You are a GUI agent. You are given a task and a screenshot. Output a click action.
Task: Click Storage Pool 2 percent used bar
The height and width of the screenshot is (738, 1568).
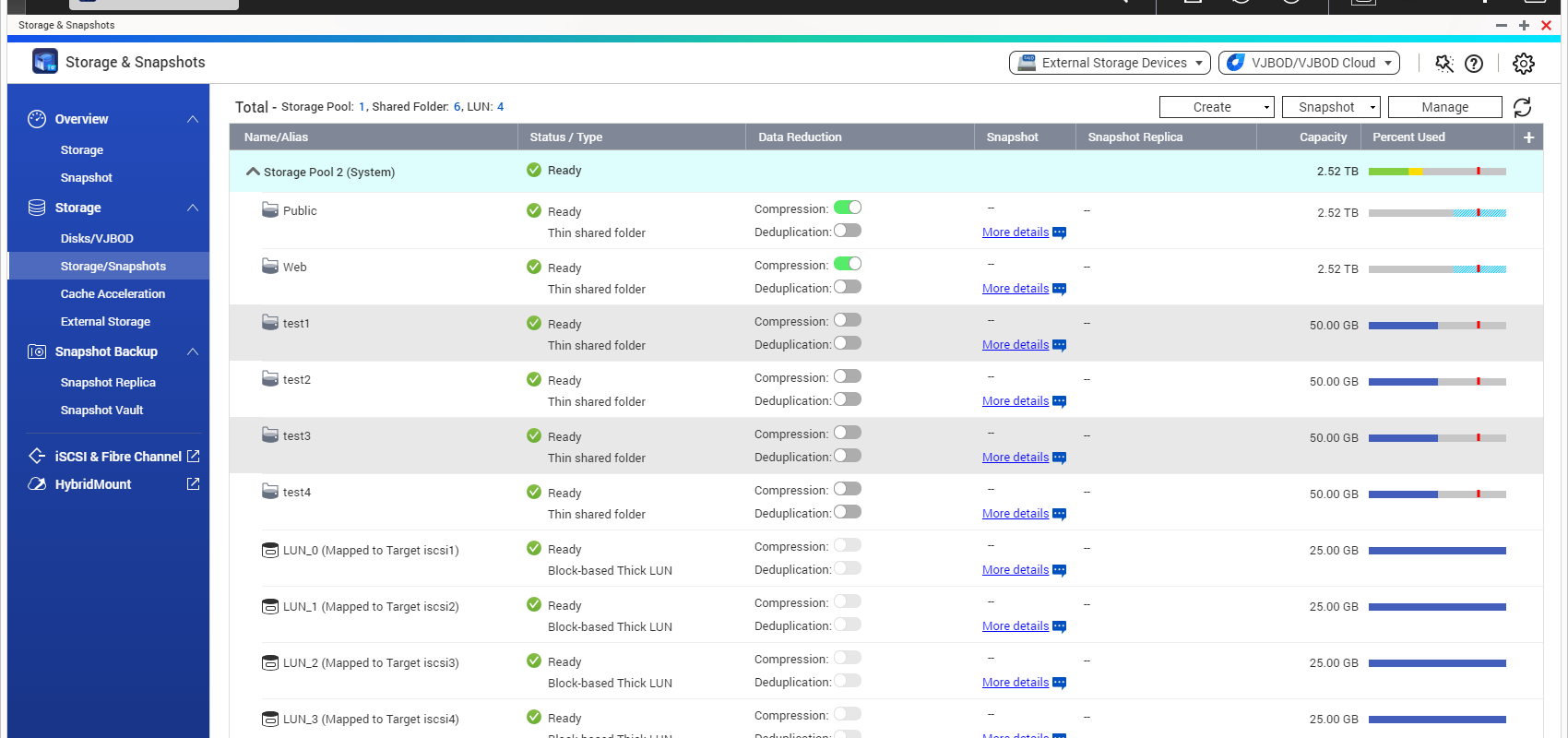[x=1437, y=172]
